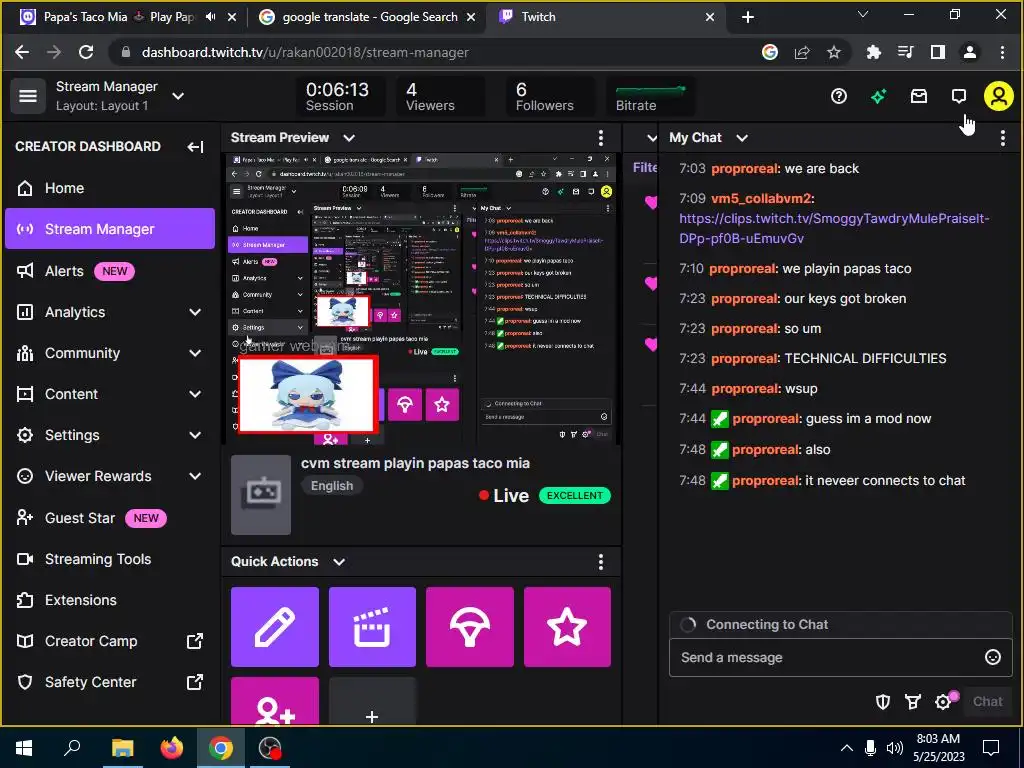Expand the Settings sidebar section

(x=195, y=435)
